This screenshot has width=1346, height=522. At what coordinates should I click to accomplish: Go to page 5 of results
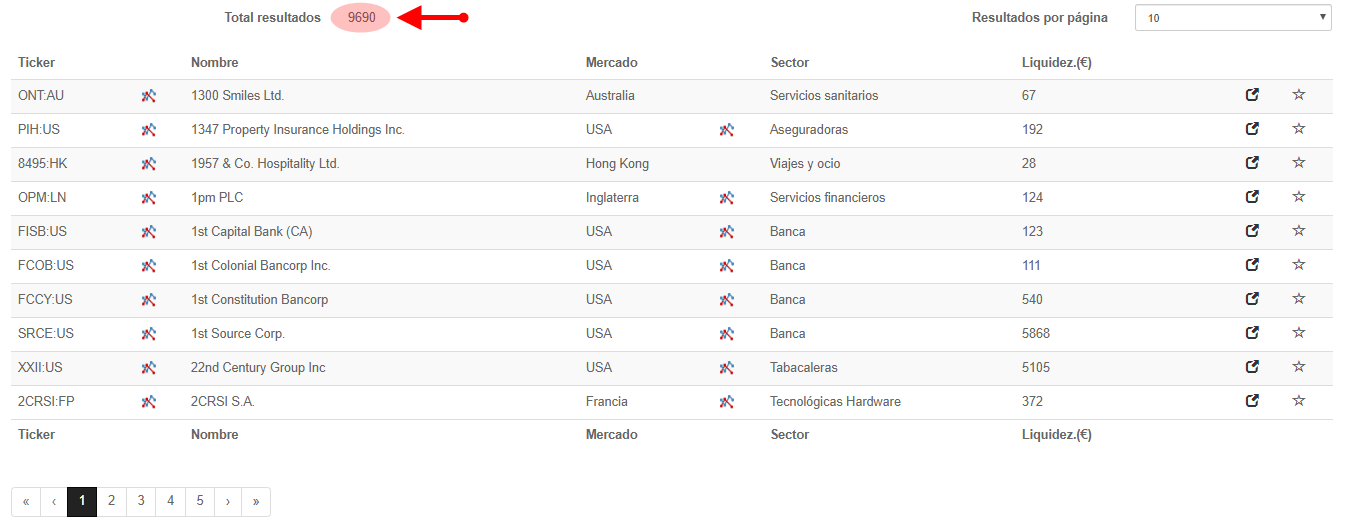pos(200,501)
